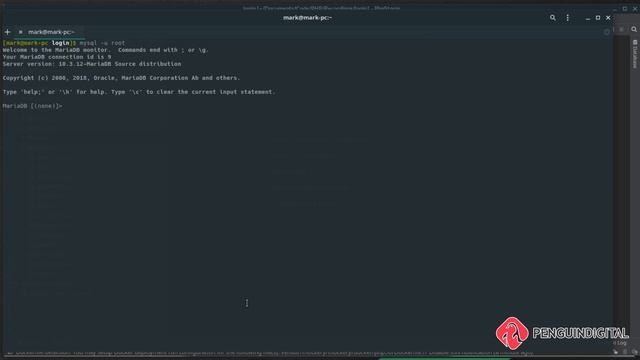Open the terminal search magnifier icon

(x=553, y=18)
